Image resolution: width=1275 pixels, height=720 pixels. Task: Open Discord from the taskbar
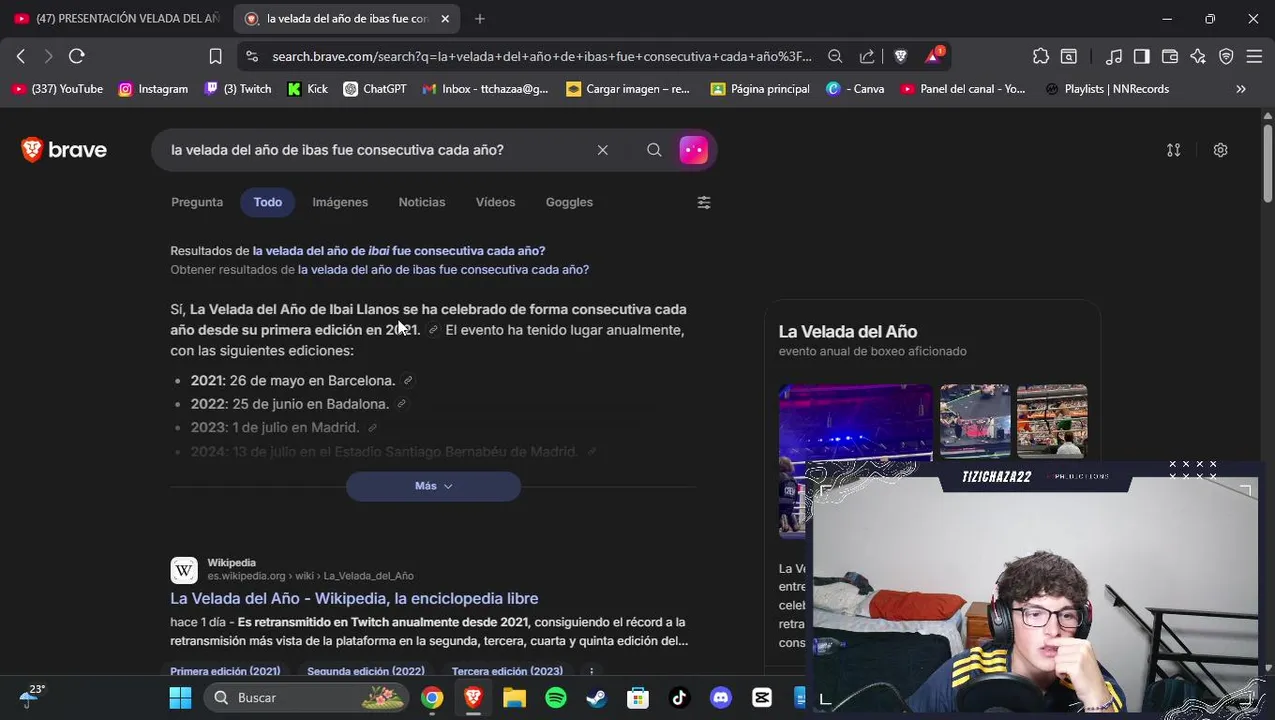721,697
